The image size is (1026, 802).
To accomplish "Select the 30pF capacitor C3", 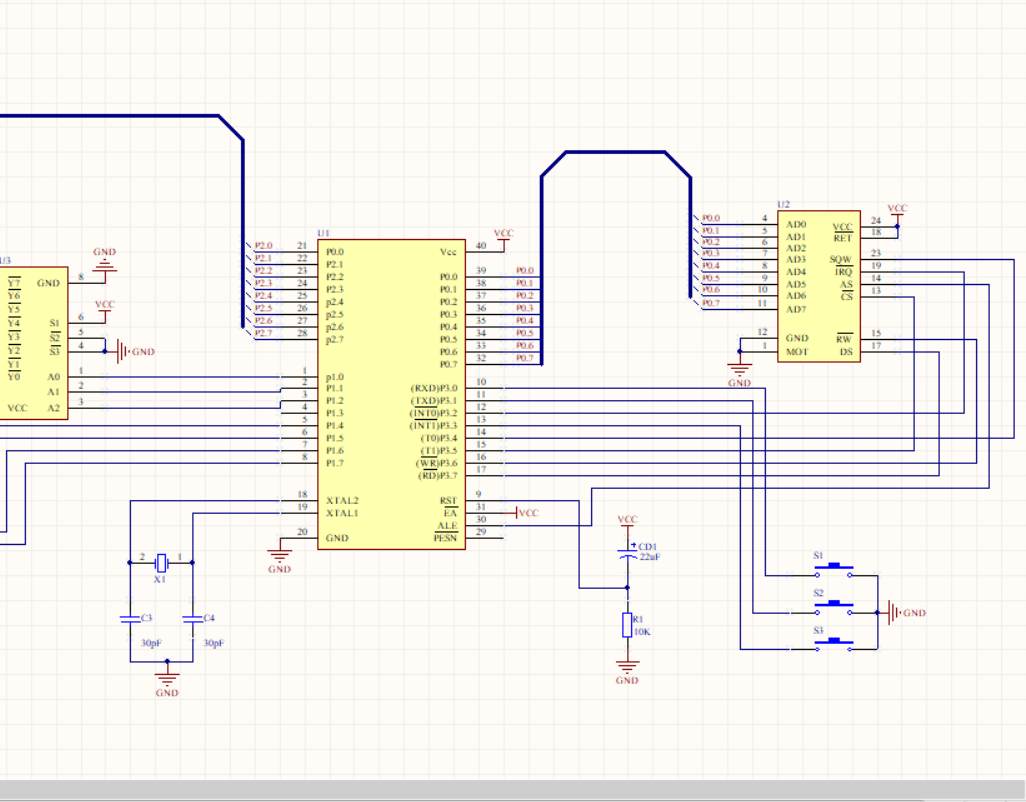I will (130, 620).
